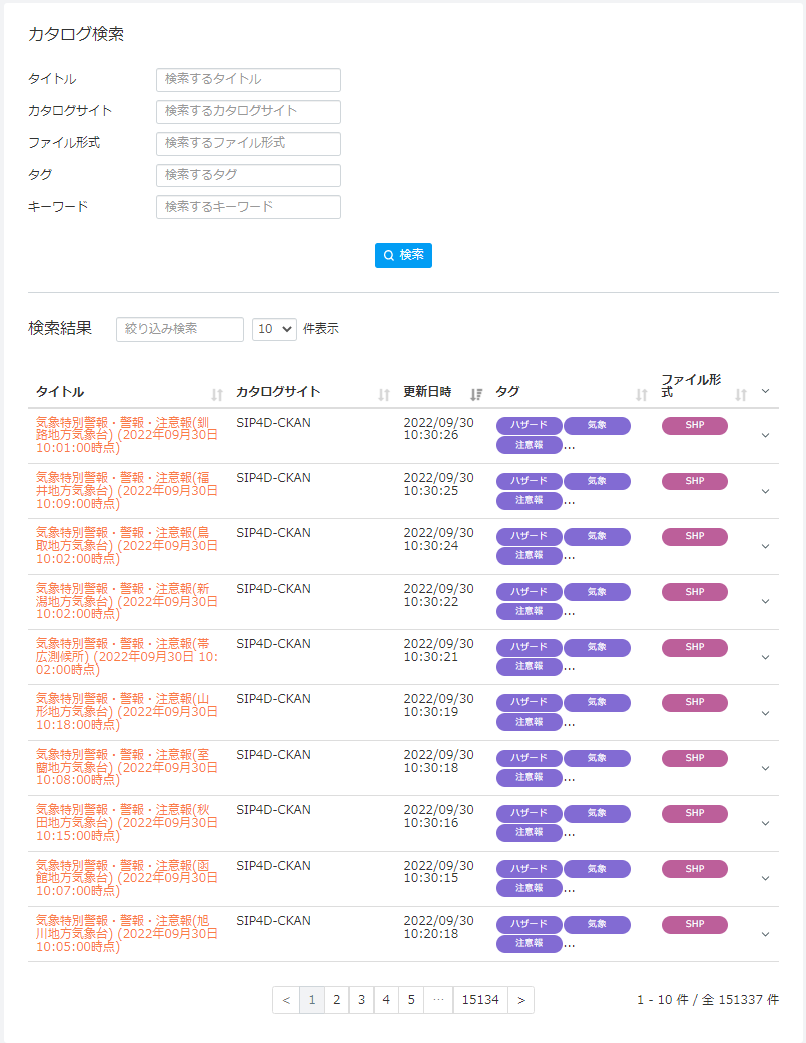This screenshot has width=806, height=1043.
Task: Go to page 4
Action: [x=386, y=1000]
